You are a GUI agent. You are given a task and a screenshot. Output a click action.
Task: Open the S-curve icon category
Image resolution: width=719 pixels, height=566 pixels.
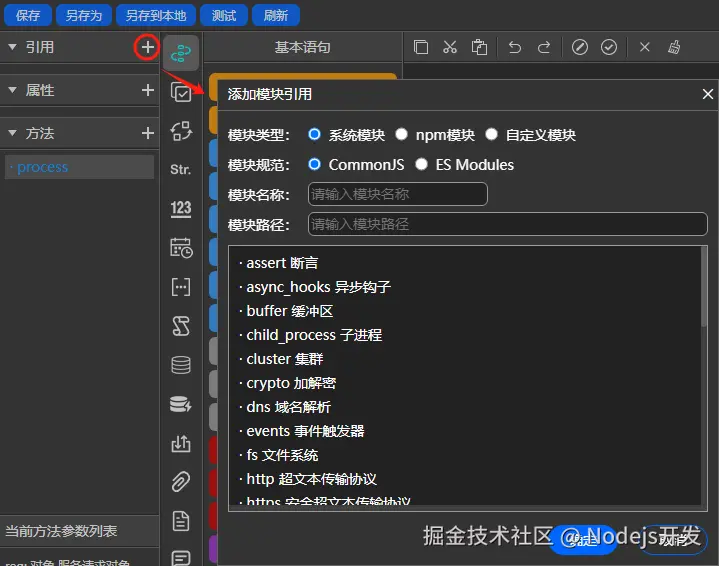181,326
